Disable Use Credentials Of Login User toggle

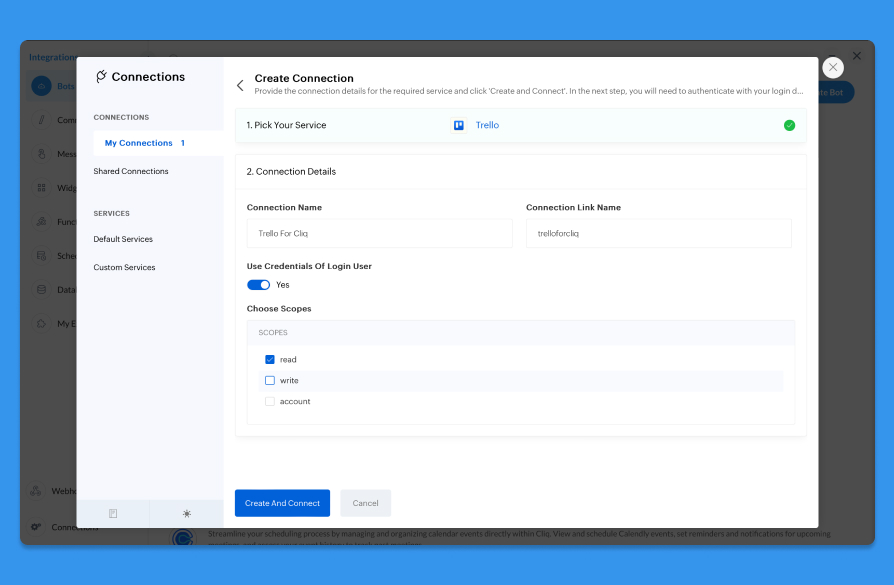pos(259,285)
